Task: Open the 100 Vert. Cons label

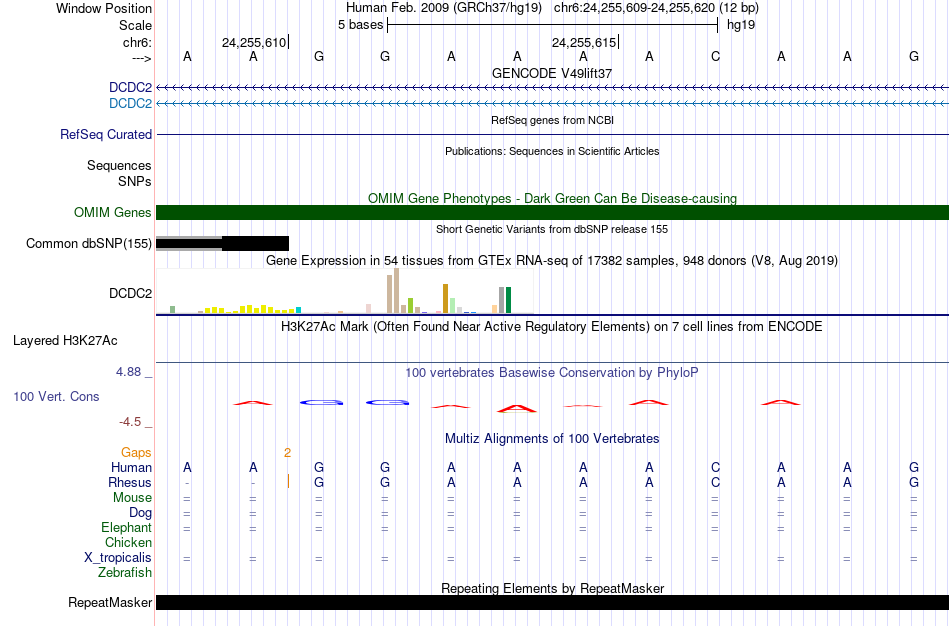Action: [x=56, y=396]
